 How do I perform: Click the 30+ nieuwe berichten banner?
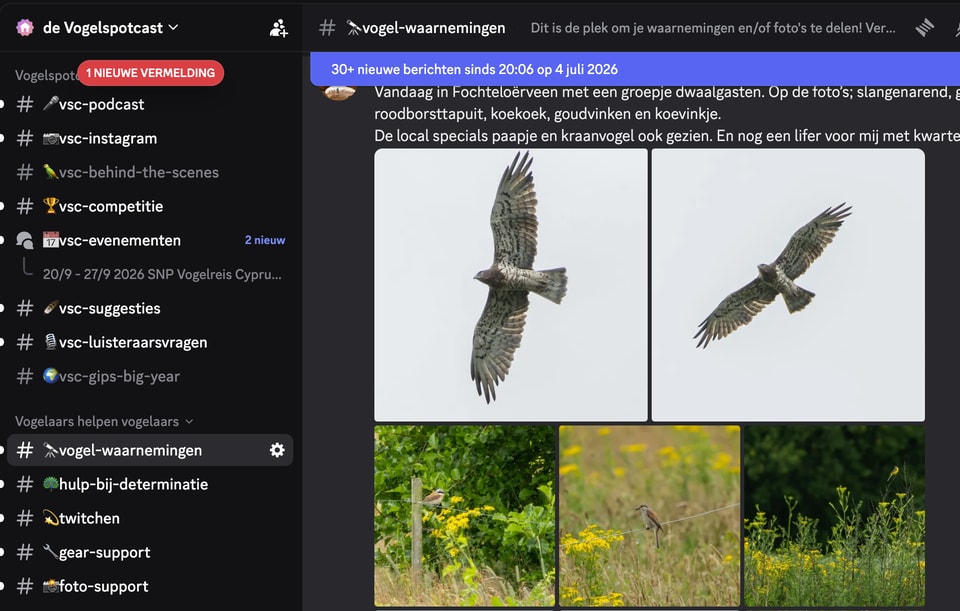pyautogui.click(x=635, y=69)
